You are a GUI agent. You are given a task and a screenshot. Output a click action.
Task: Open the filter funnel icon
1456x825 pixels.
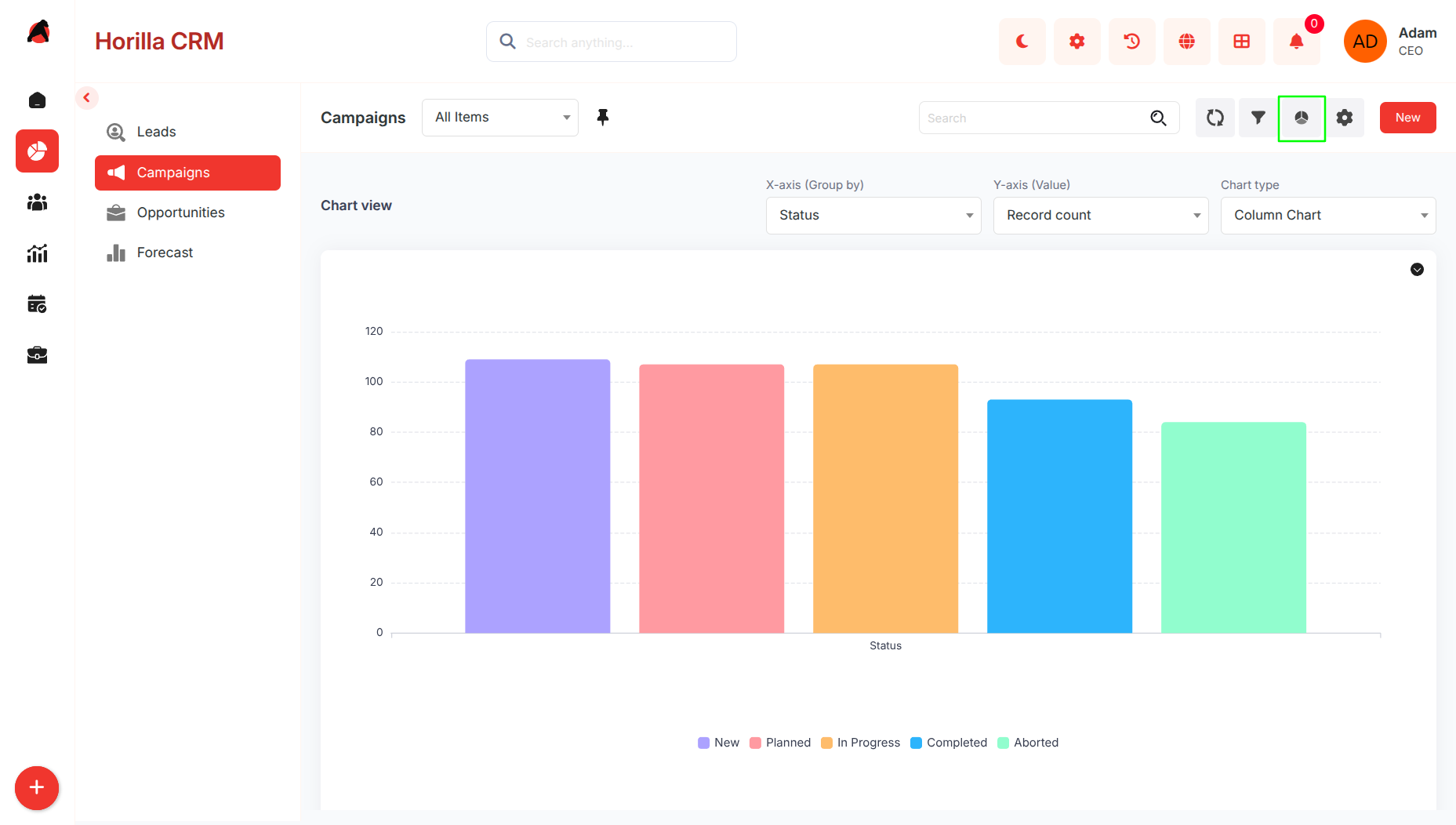coord(1258,118)
